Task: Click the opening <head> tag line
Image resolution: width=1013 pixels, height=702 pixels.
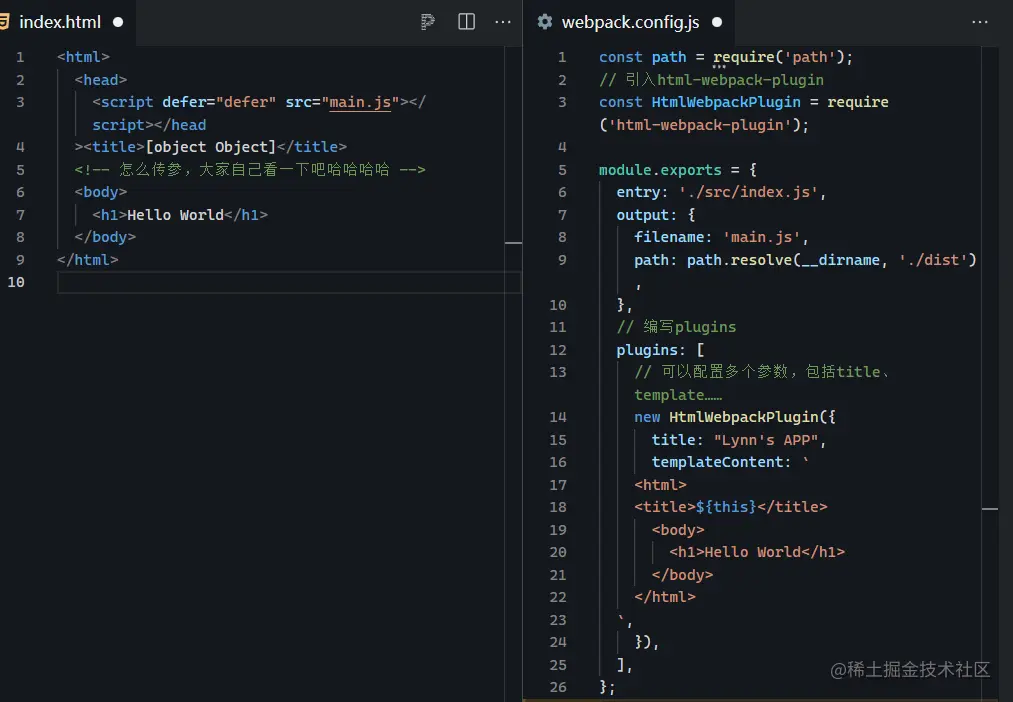Action: click(x=101, y=79)
